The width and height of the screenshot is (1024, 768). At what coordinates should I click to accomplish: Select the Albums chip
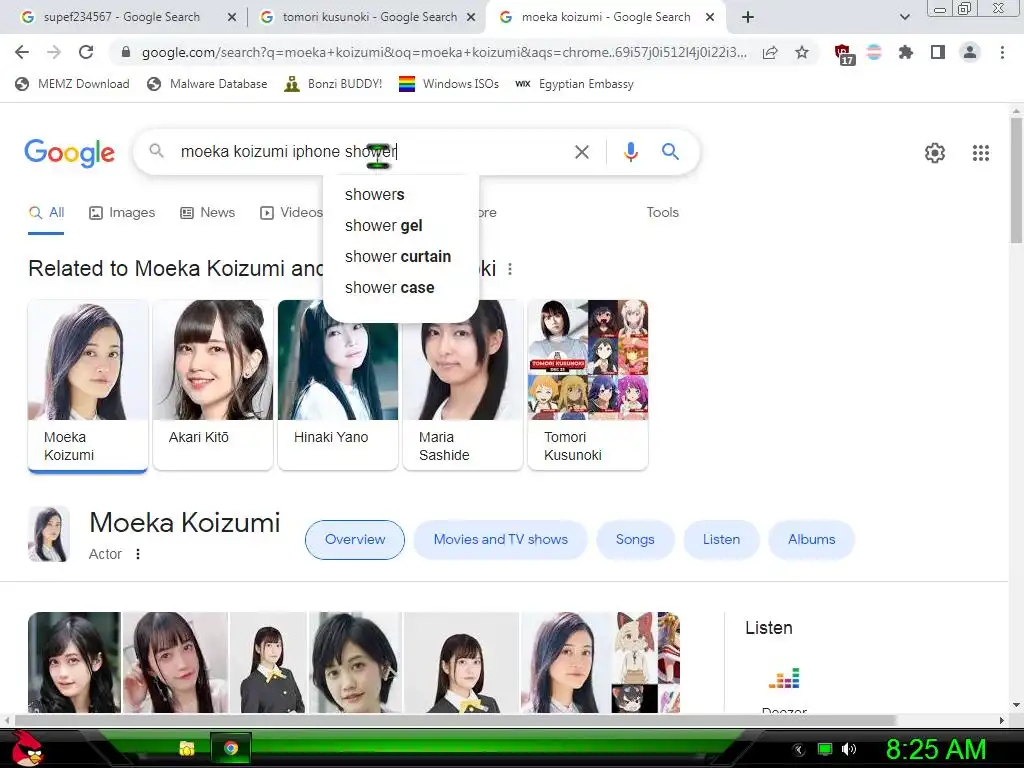811,539
